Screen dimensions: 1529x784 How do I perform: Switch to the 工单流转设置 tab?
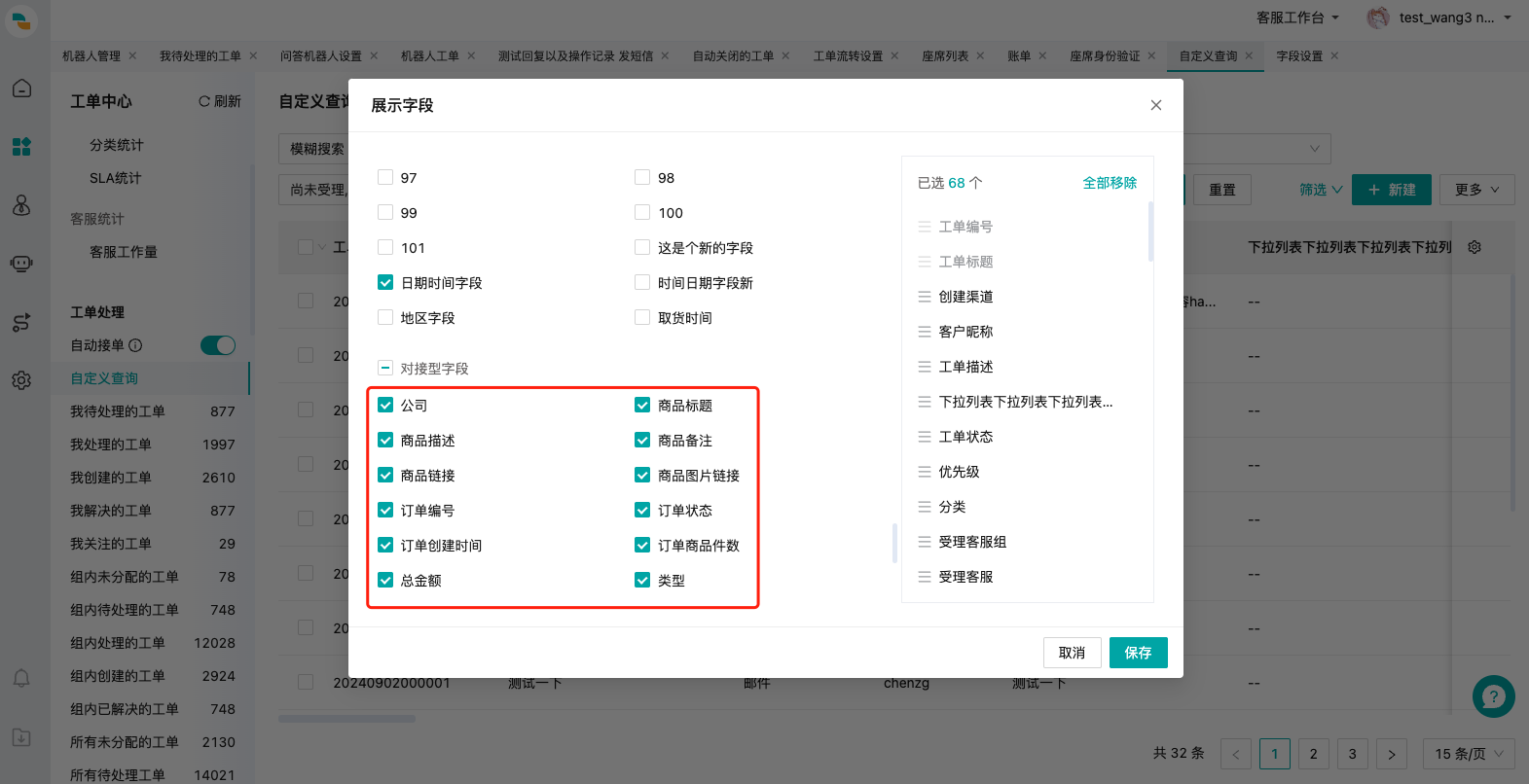(848, 55)
